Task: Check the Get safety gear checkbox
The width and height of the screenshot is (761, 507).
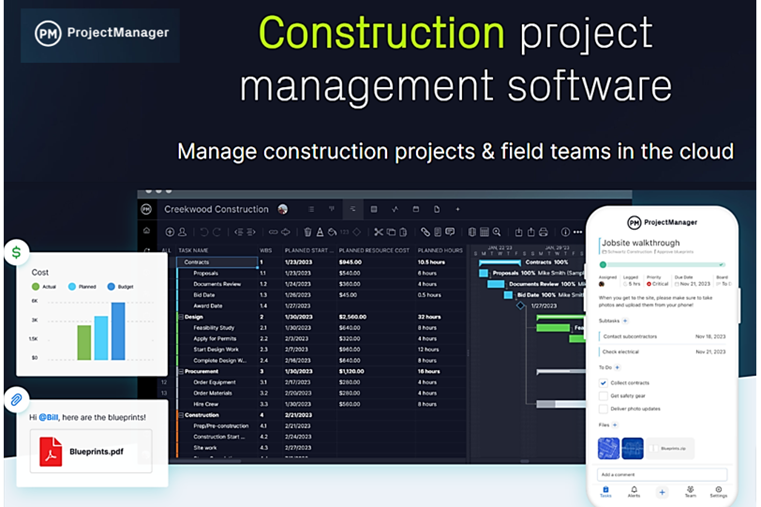Action: [603, 396]
